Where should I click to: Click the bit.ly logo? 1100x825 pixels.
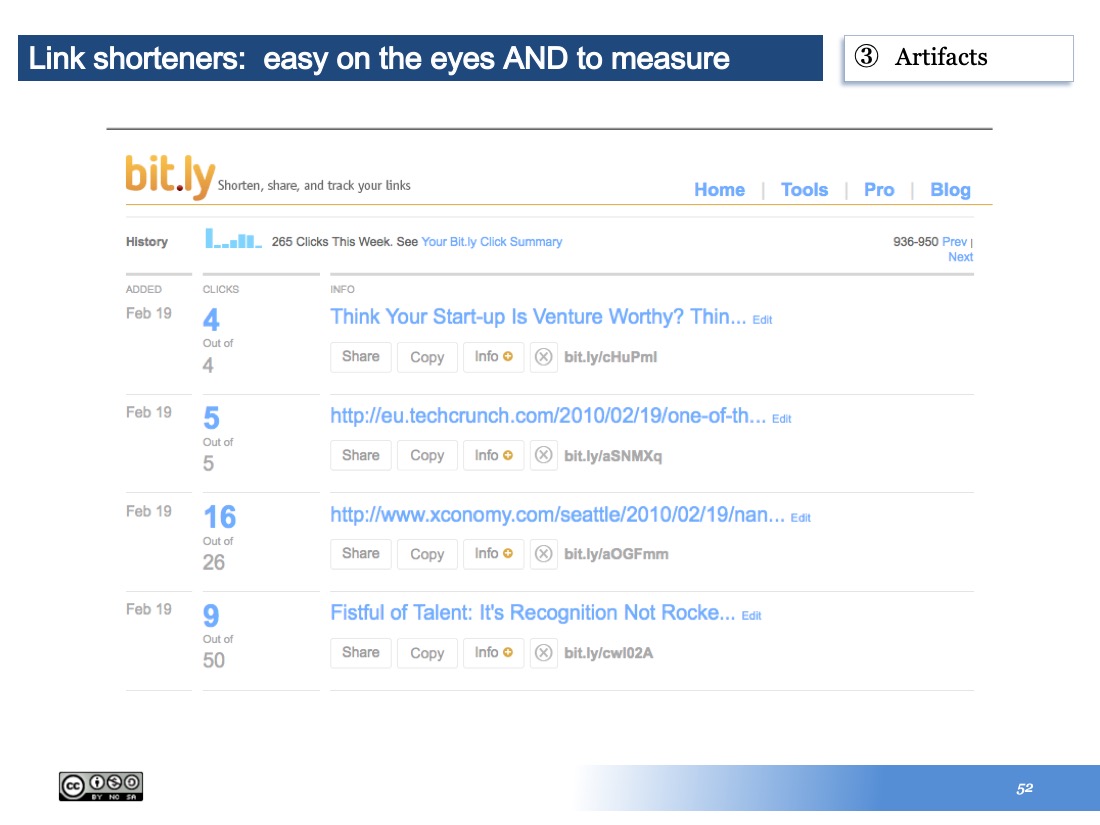point(170,176)
